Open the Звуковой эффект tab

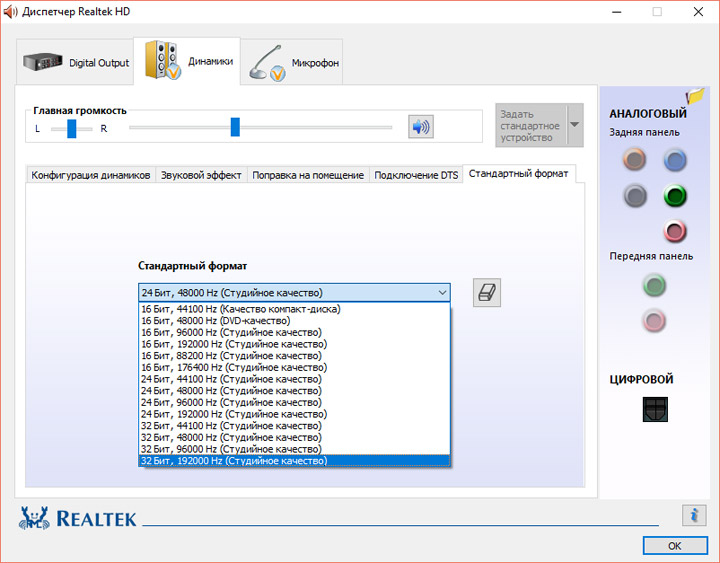pos(201,175)
